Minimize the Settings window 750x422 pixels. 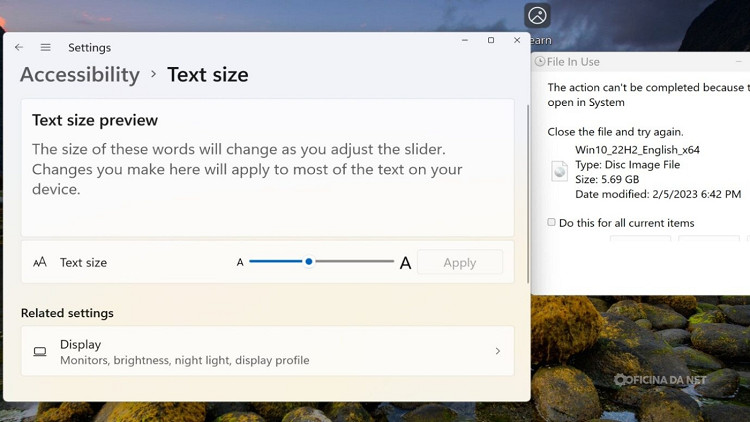click(465, 40)
